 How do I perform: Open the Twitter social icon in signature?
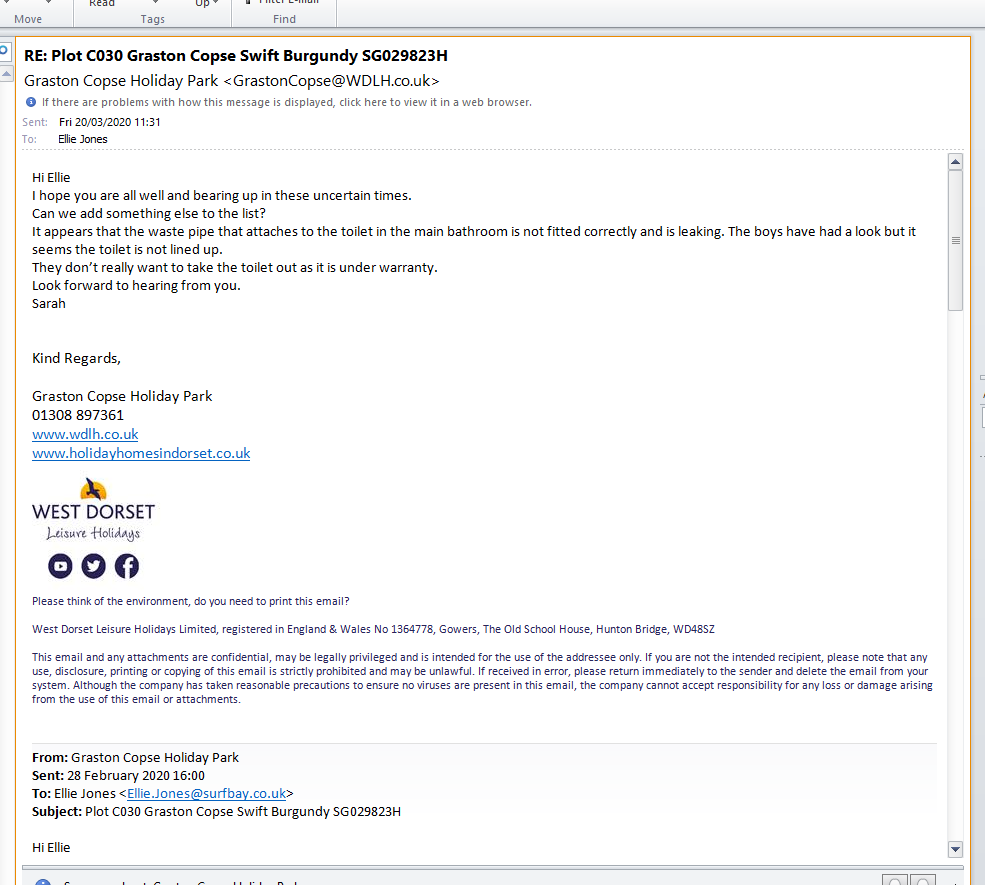[94, 566]
